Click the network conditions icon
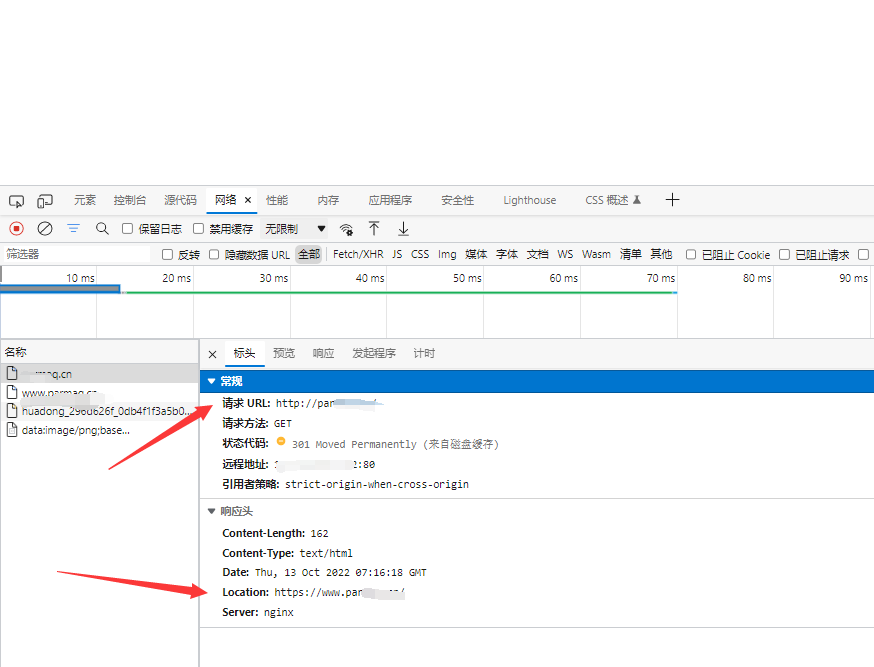This screenshot has height=667, width=874. coord(346,229)
